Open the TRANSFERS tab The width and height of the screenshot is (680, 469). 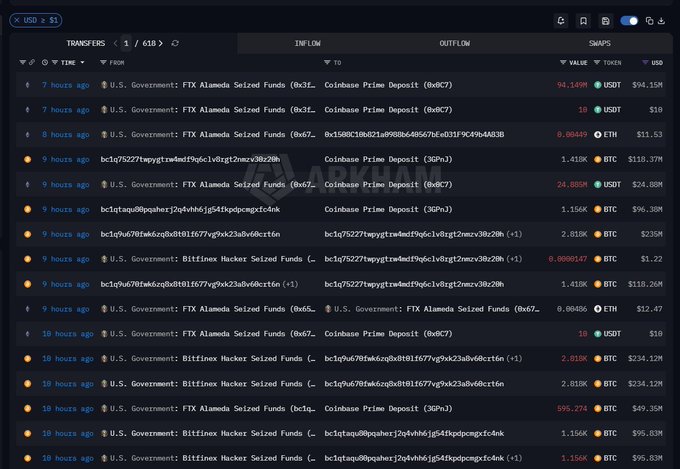pos(85,43)
